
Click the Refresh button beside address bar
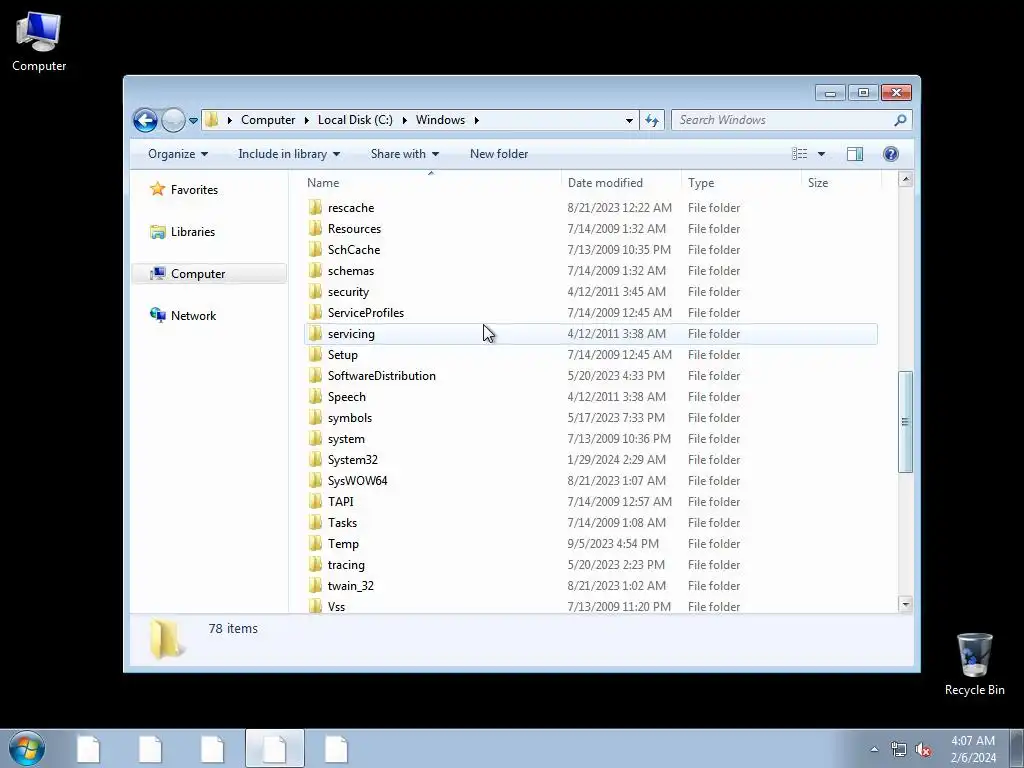(652, 120)
